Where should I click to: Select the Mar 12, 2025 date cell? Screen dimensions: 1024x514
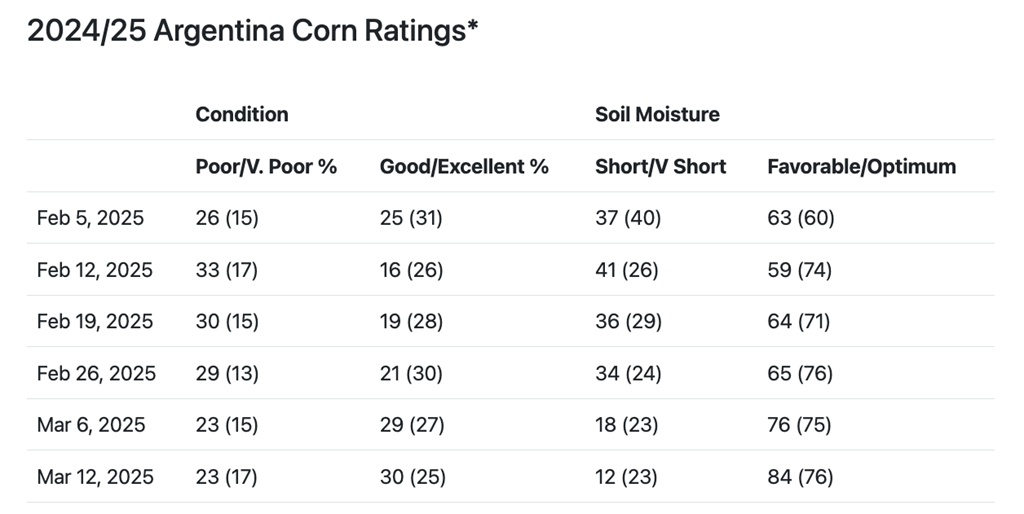(x=95, y=477)
